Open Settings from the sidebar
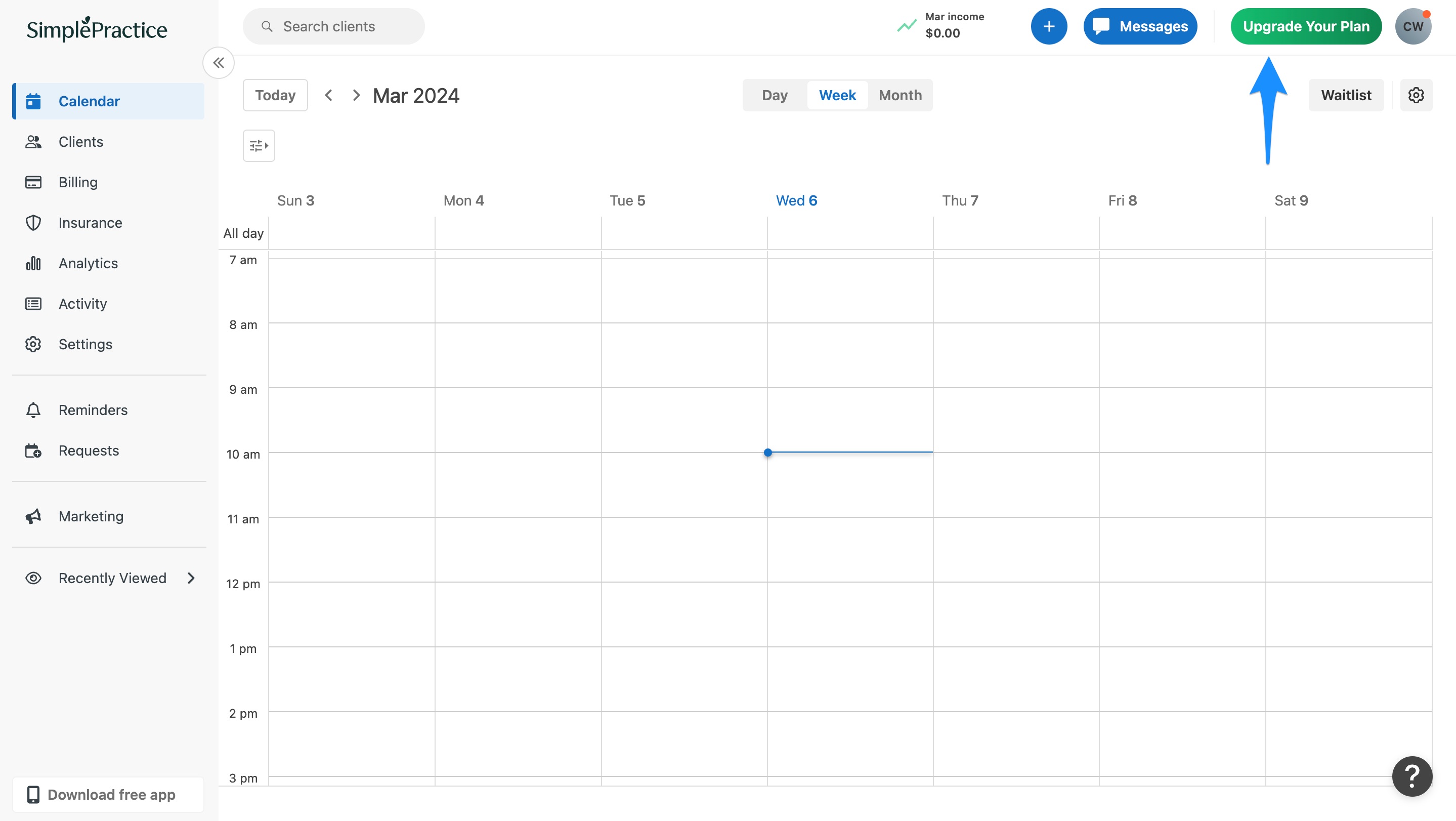Viewport: 1456px width, 821px height. click(x=109, y=344)
